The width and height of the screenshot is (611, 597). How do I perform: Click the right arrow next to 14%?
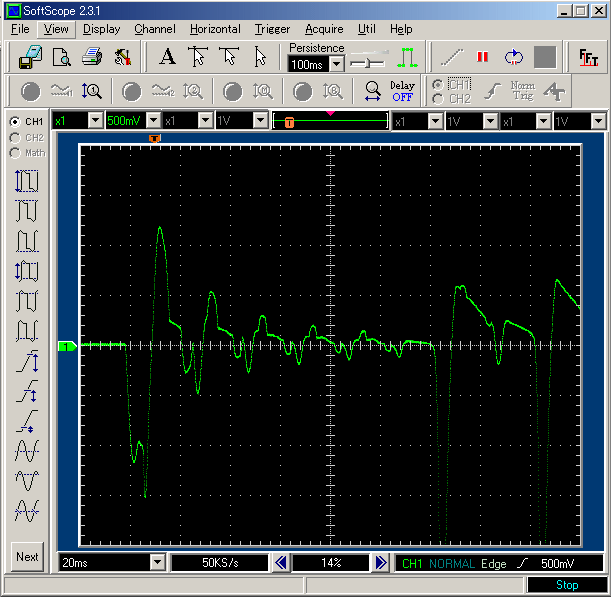coord(381,563)
